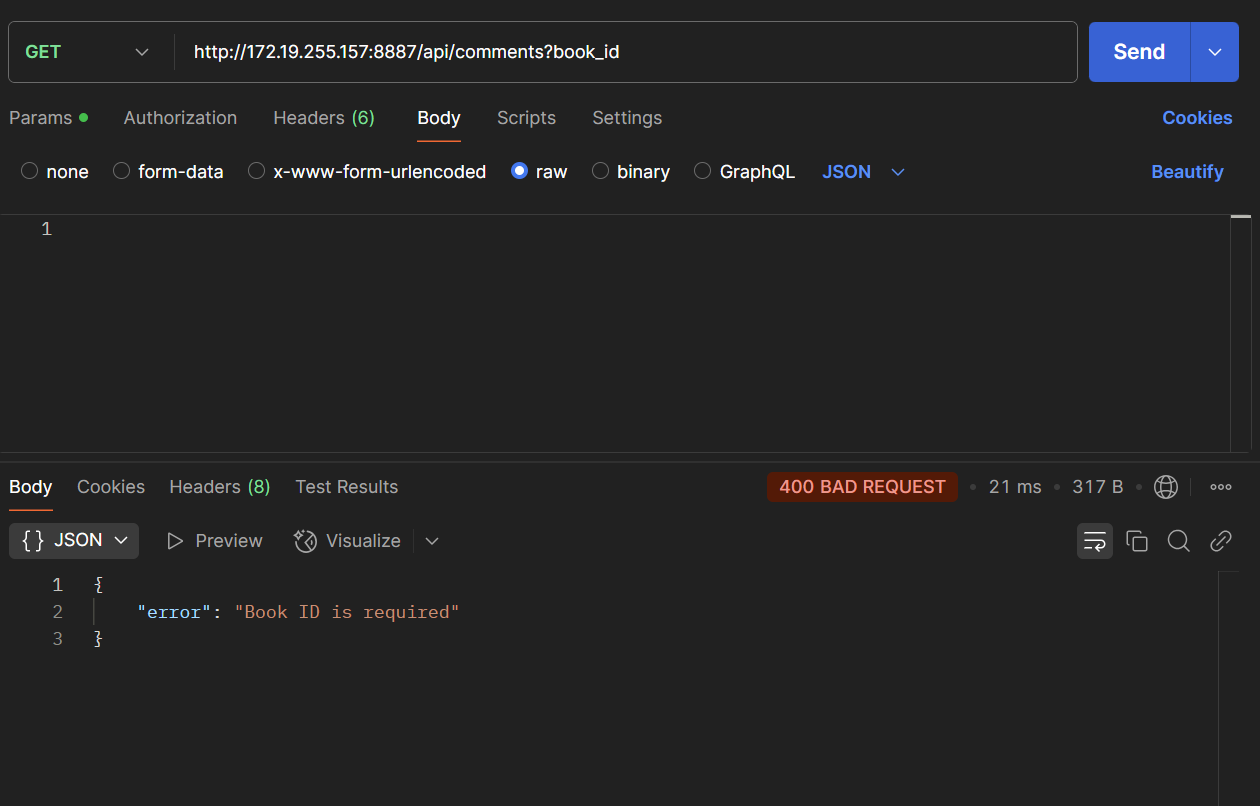This screenshot has width=1260, height=806.
Task: Open the Scripts tab
Action: 526,118
